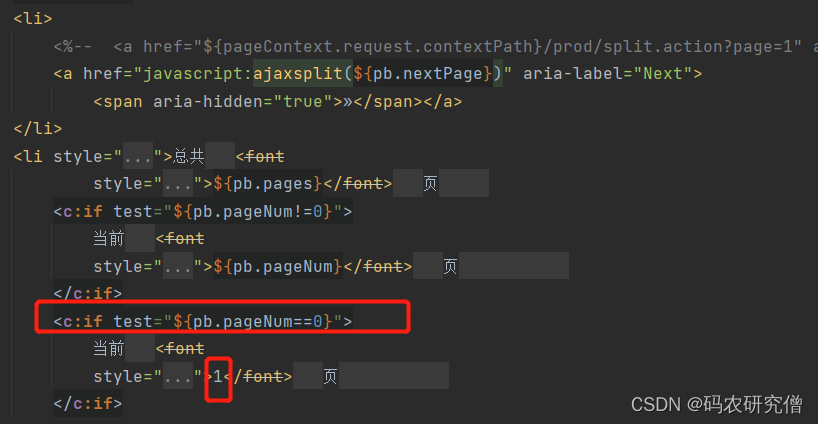The width and height of the screenshot is (818, 424).
Task: Click the » character in span
Action: [x=347, y=101]
